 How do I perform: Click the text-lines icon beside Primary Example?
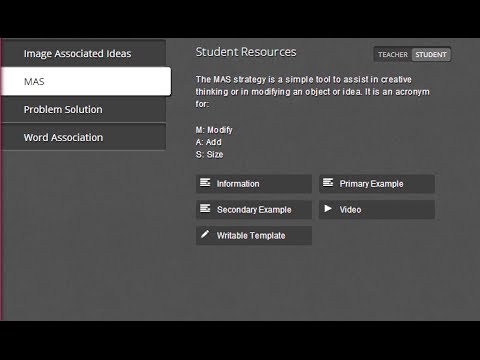tap(328, 182)
